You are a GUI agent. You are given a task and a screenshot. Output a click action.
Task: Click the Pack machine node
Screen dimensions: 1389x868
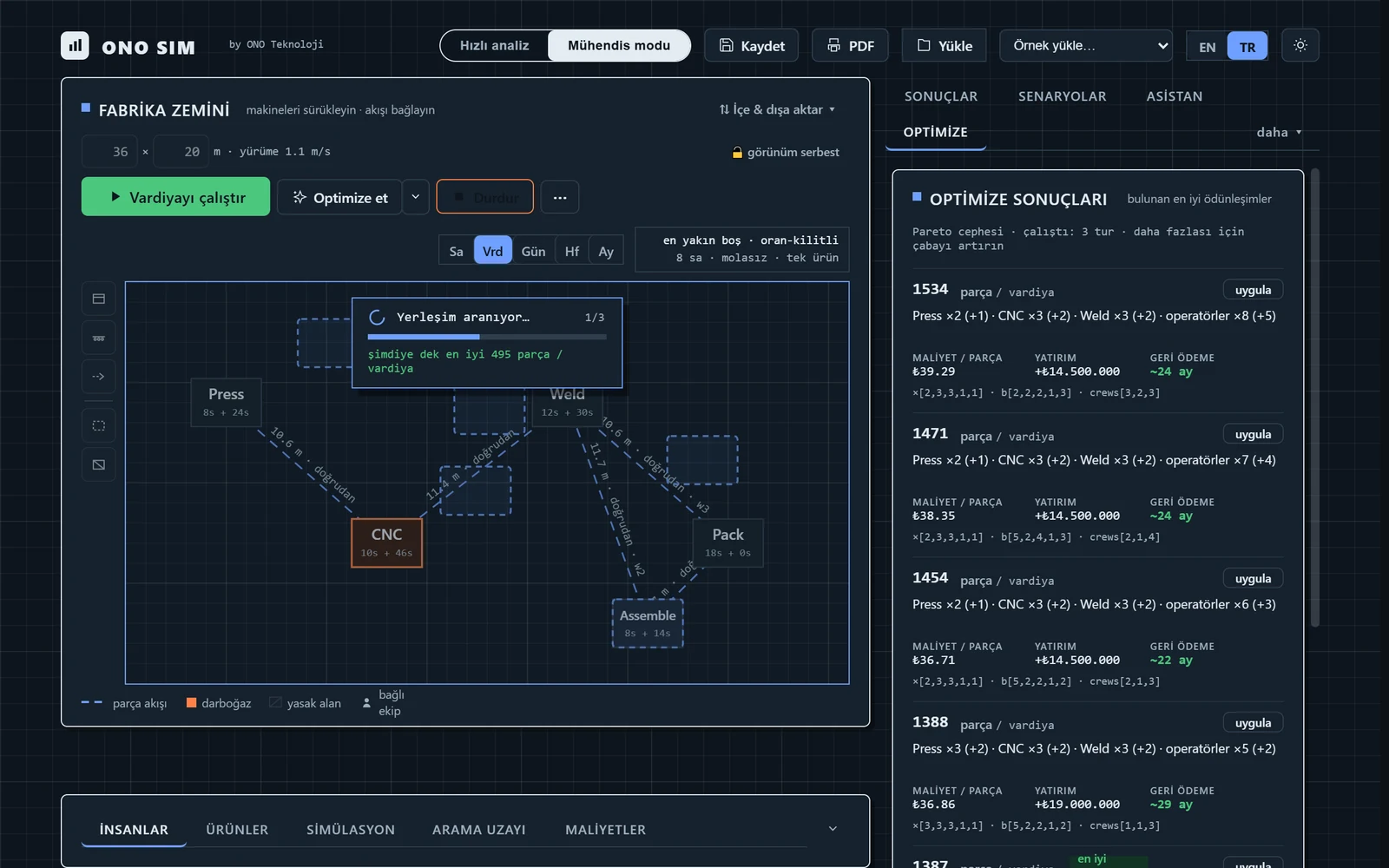(727, 542)
